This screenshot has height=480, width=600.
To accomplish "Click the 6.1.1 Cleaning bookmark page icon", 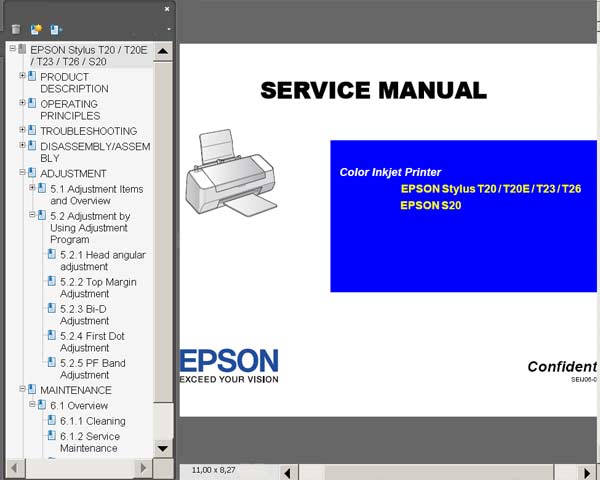I will tap(52, 420).
